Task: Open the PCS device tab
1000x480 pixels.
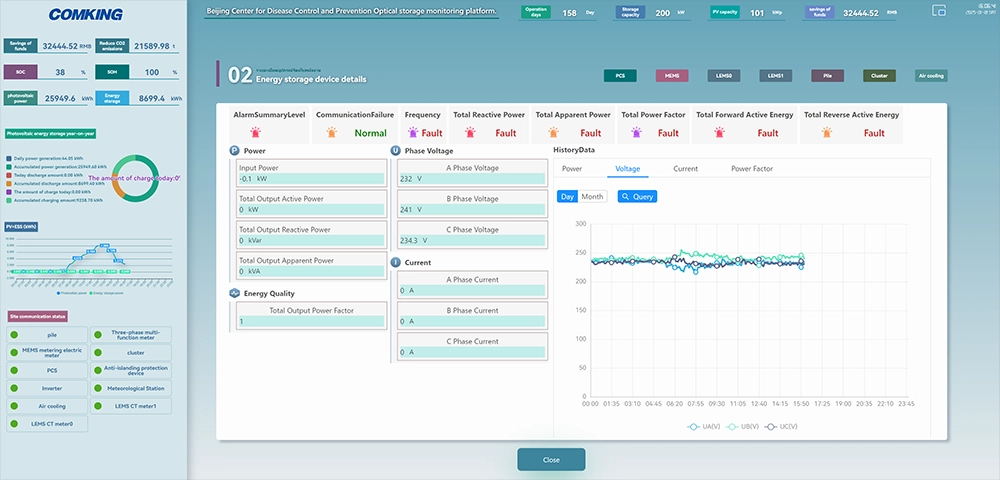Action: coord(620,76)
